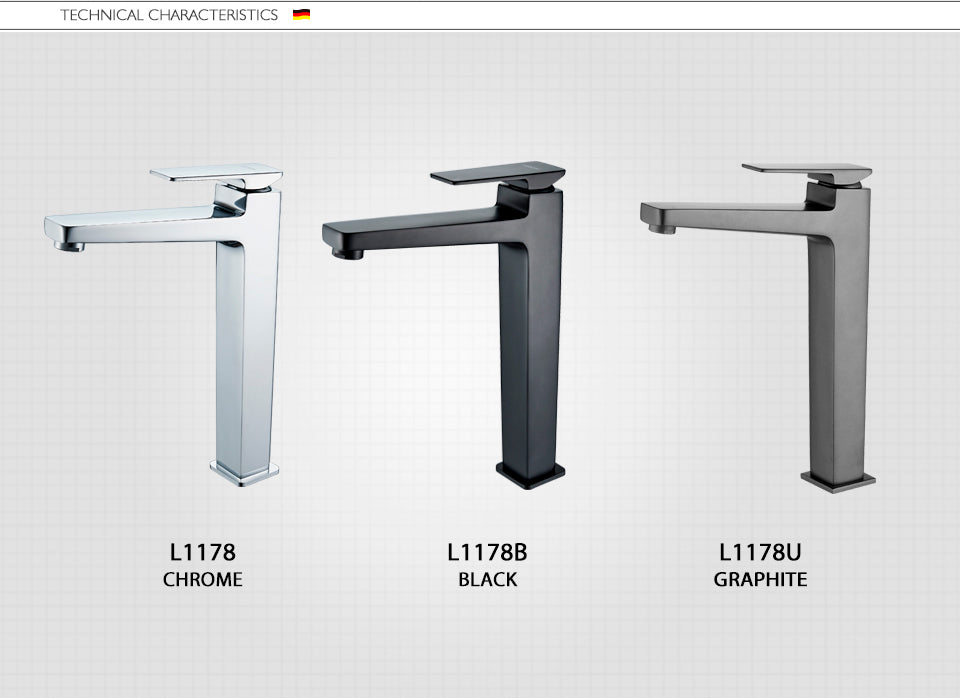Choose the L1178 model label
The height and width of the screenshot is (699, 960).
pyautogui.click(x=203, y=551)
